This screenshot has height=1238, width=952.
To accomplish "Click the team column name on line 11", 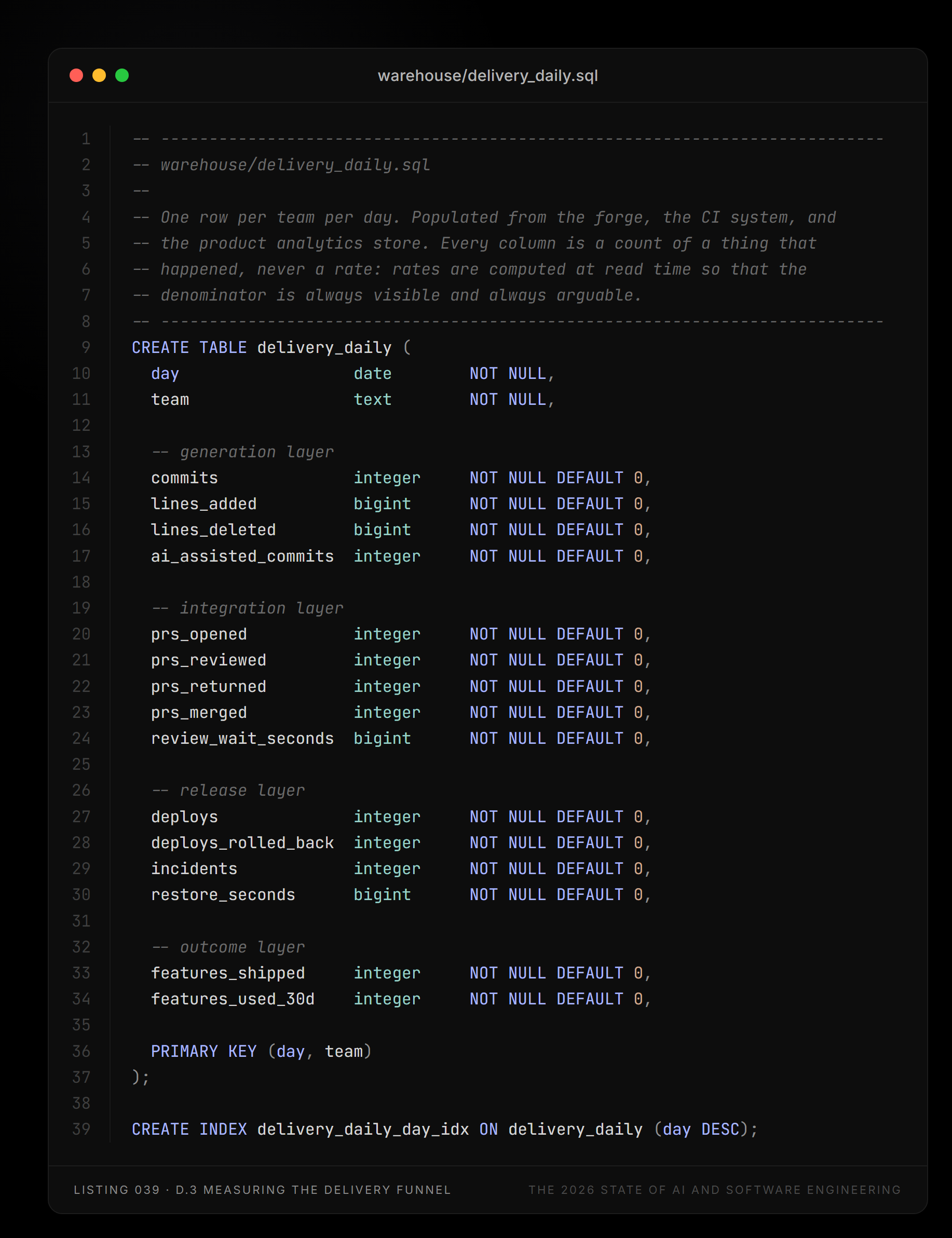I will click(x=170, y=400).
